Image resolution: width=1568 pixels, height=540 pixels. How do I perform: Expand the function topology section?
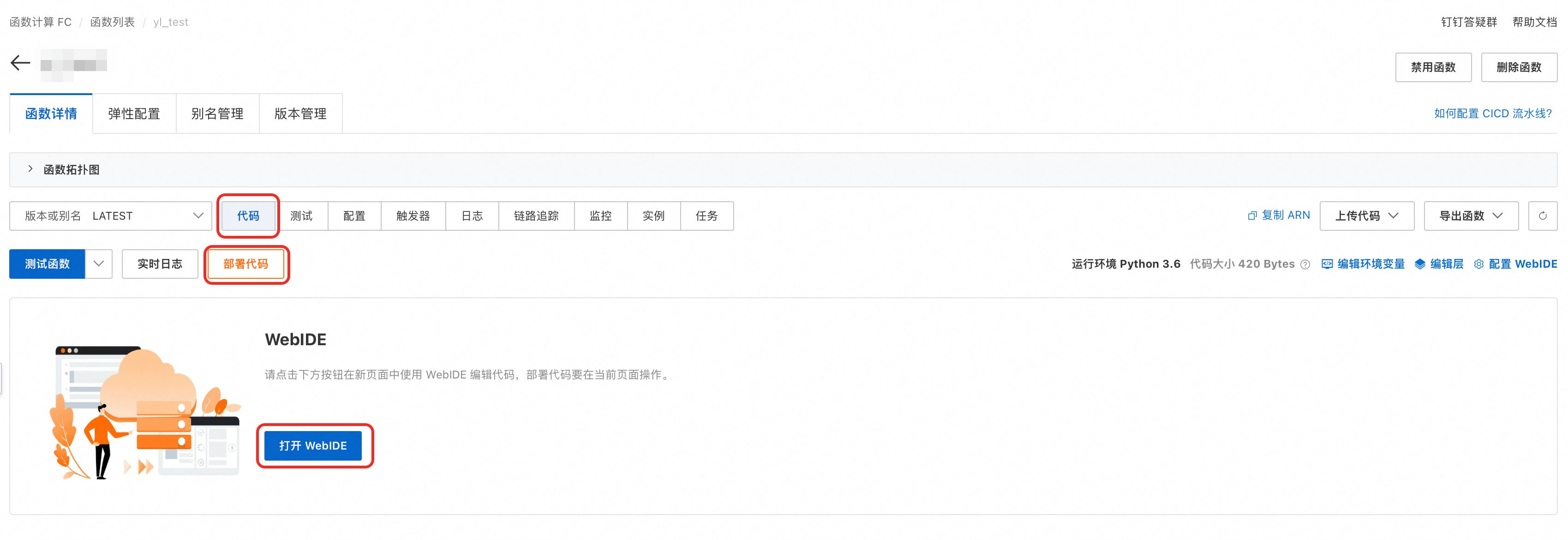[x=30, y=169]
